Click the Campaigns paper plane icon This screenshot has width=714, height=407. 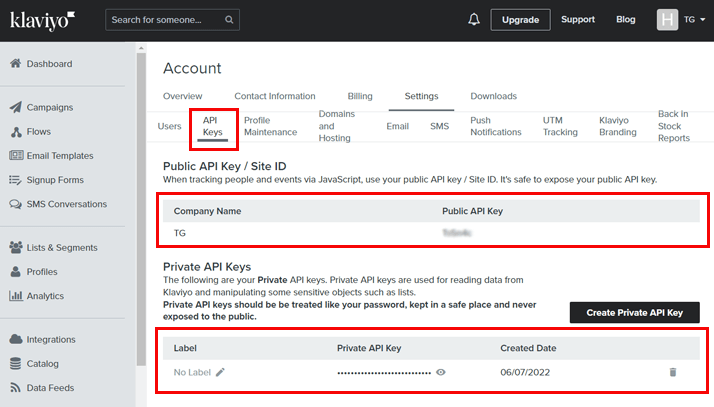(x=16, y=107)
